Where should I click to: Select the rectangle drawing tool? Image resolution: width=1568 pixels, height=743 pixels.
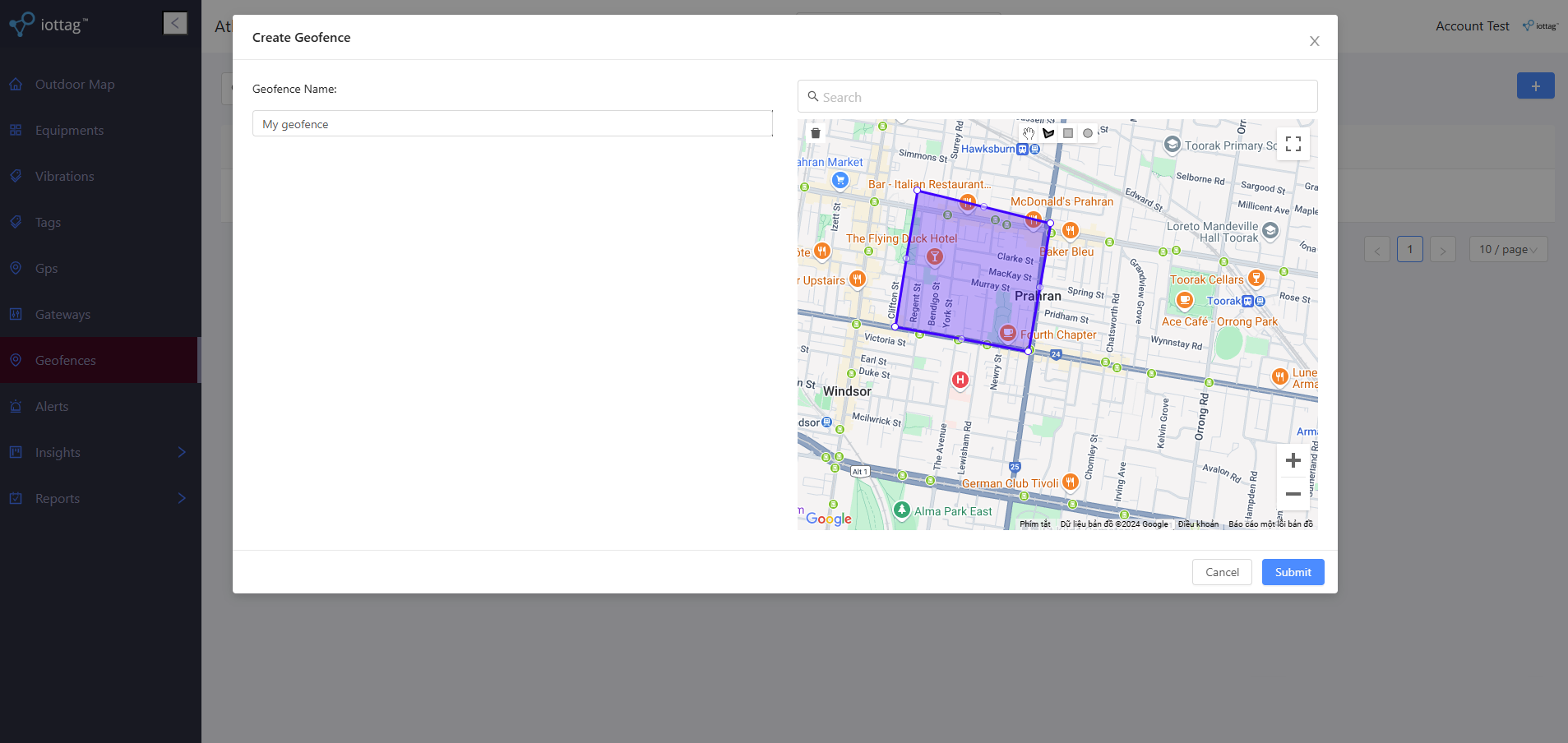click(1068, 133)
